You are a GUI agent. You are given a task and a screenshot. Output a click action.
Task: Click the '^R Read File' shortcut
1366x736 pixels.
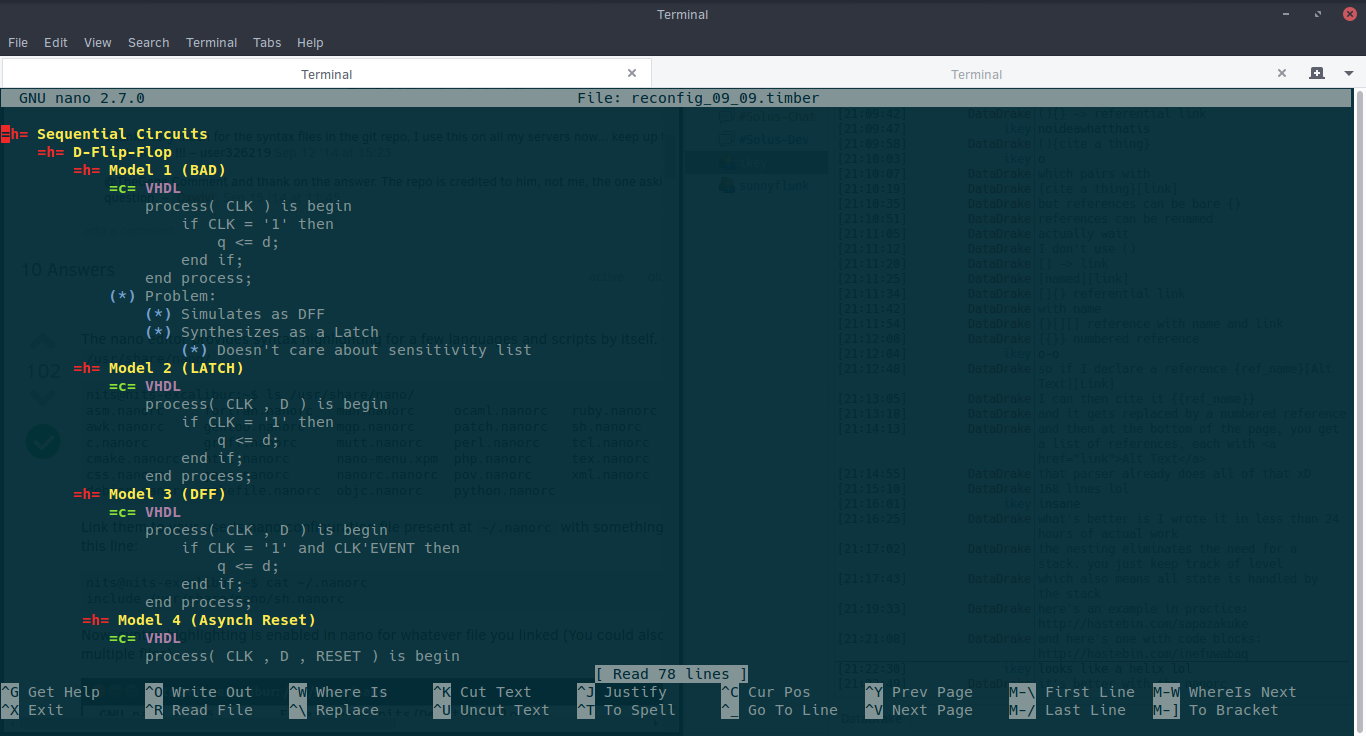pyautogui.click(x=199, y=710)
